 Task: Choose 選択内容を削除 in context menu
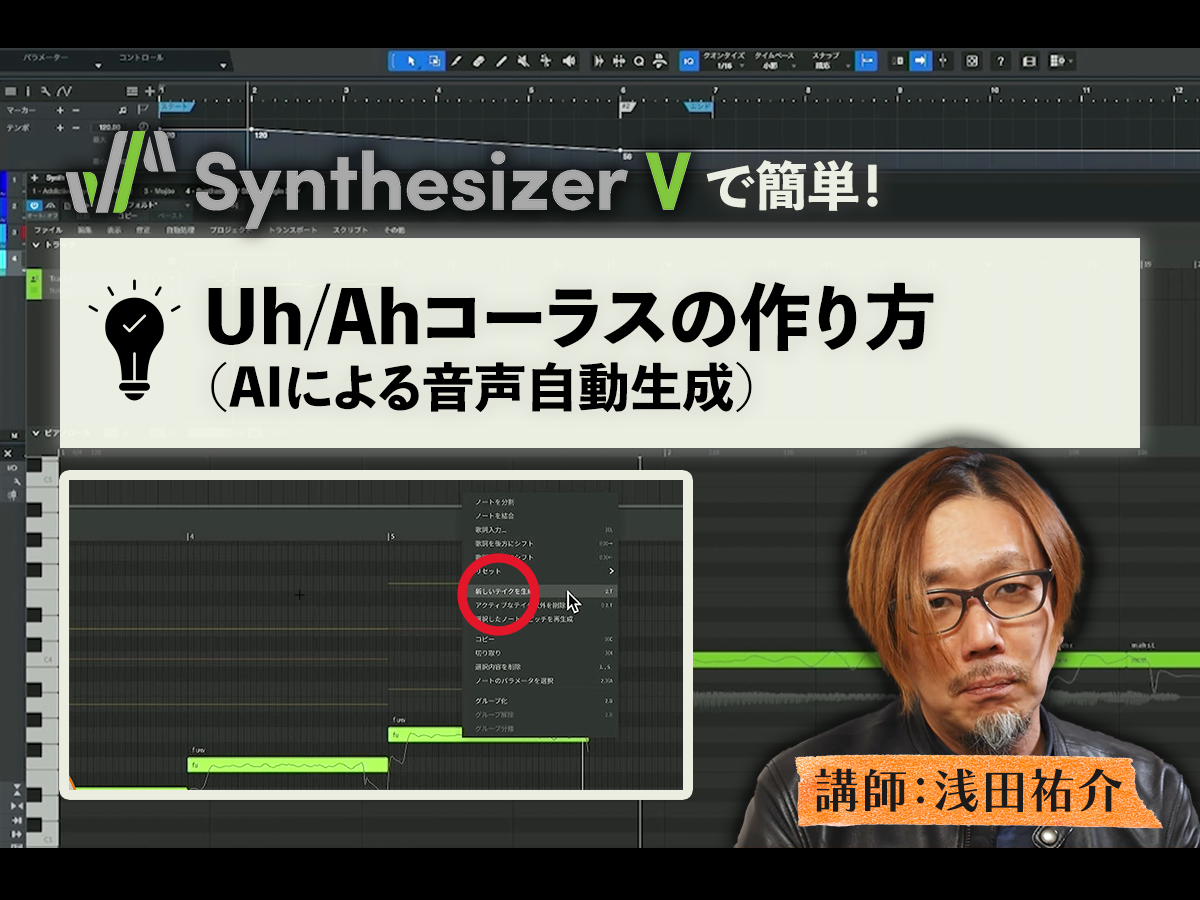tap(540, 667)
